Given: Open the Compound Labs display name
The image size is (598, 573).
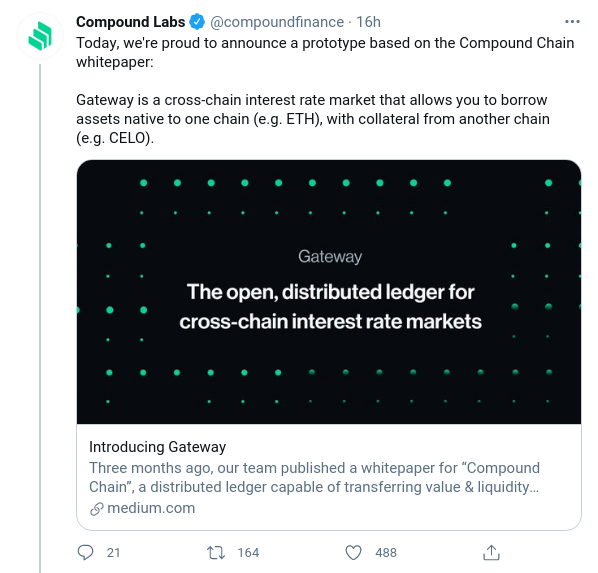Looking at the screenshot, I should point(130,22).
